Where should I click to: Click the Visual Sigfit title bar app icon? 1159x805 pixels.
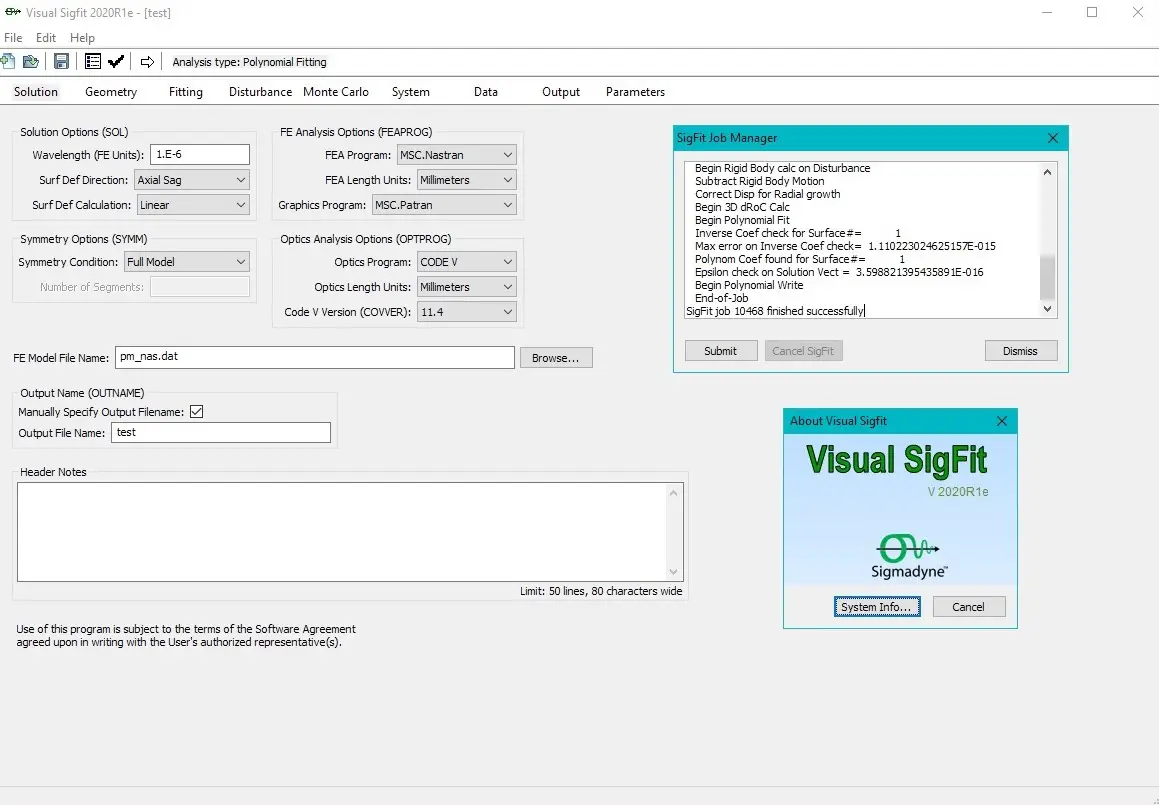13,13
